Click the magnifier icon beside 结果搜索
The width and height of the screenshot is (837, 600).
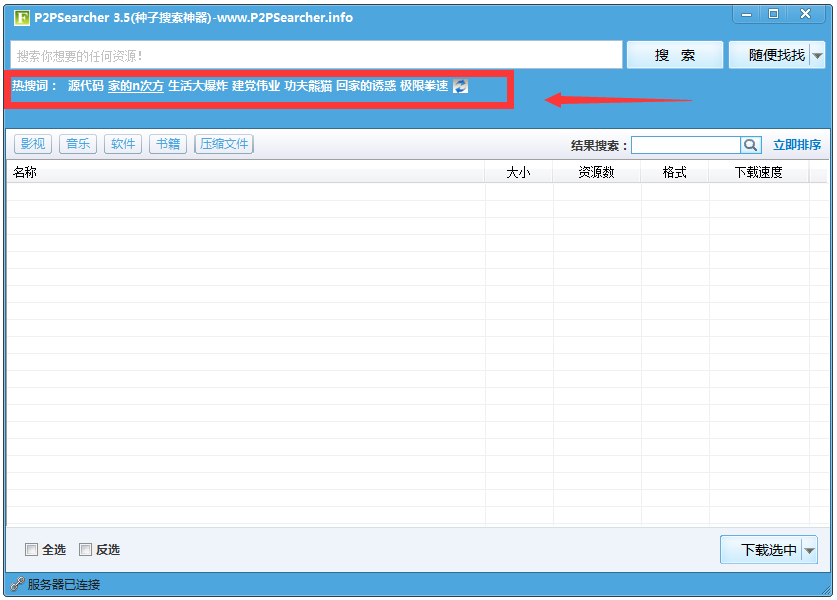pyautogui.click(x=751, y=145)
